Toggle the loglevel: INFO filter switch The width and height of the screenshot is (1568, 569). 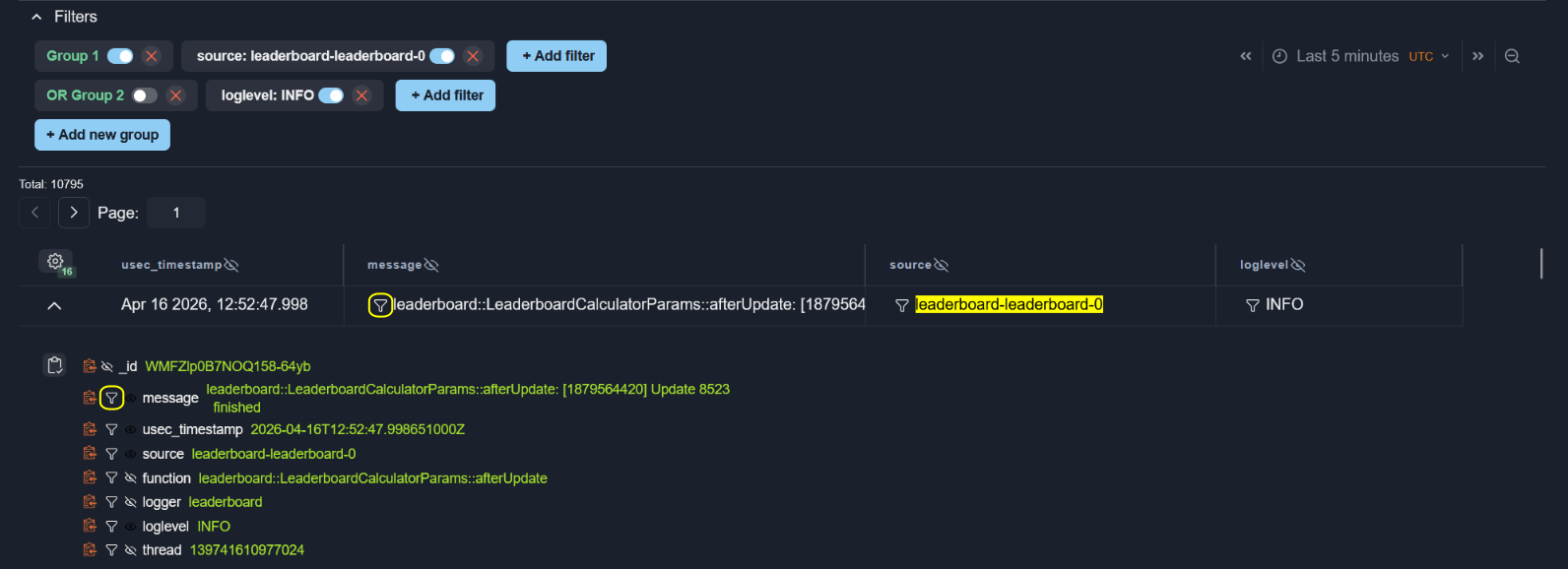click(x=331, y=95)
